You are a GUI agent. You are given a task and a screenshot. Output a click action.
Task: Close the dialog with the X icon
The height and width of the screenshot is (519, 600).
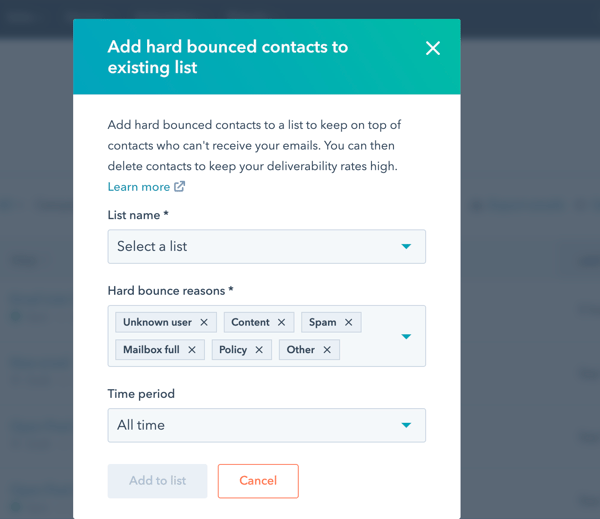(433, 48)
